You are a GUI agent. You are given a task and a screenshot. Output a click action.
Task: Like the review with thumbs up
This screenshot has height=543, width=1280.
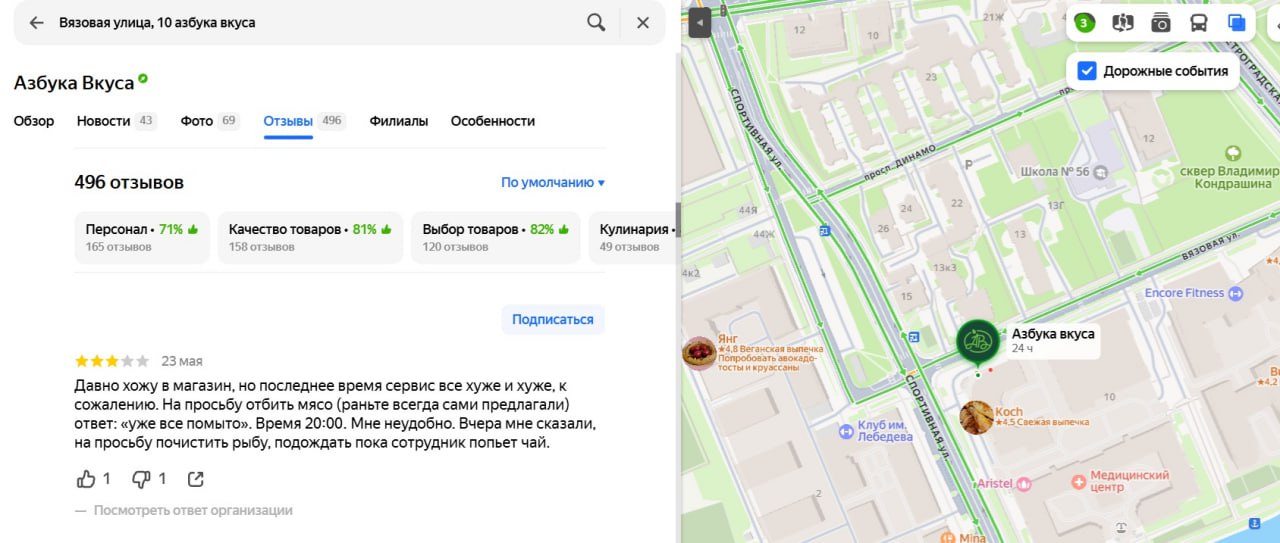click(87, 479)
